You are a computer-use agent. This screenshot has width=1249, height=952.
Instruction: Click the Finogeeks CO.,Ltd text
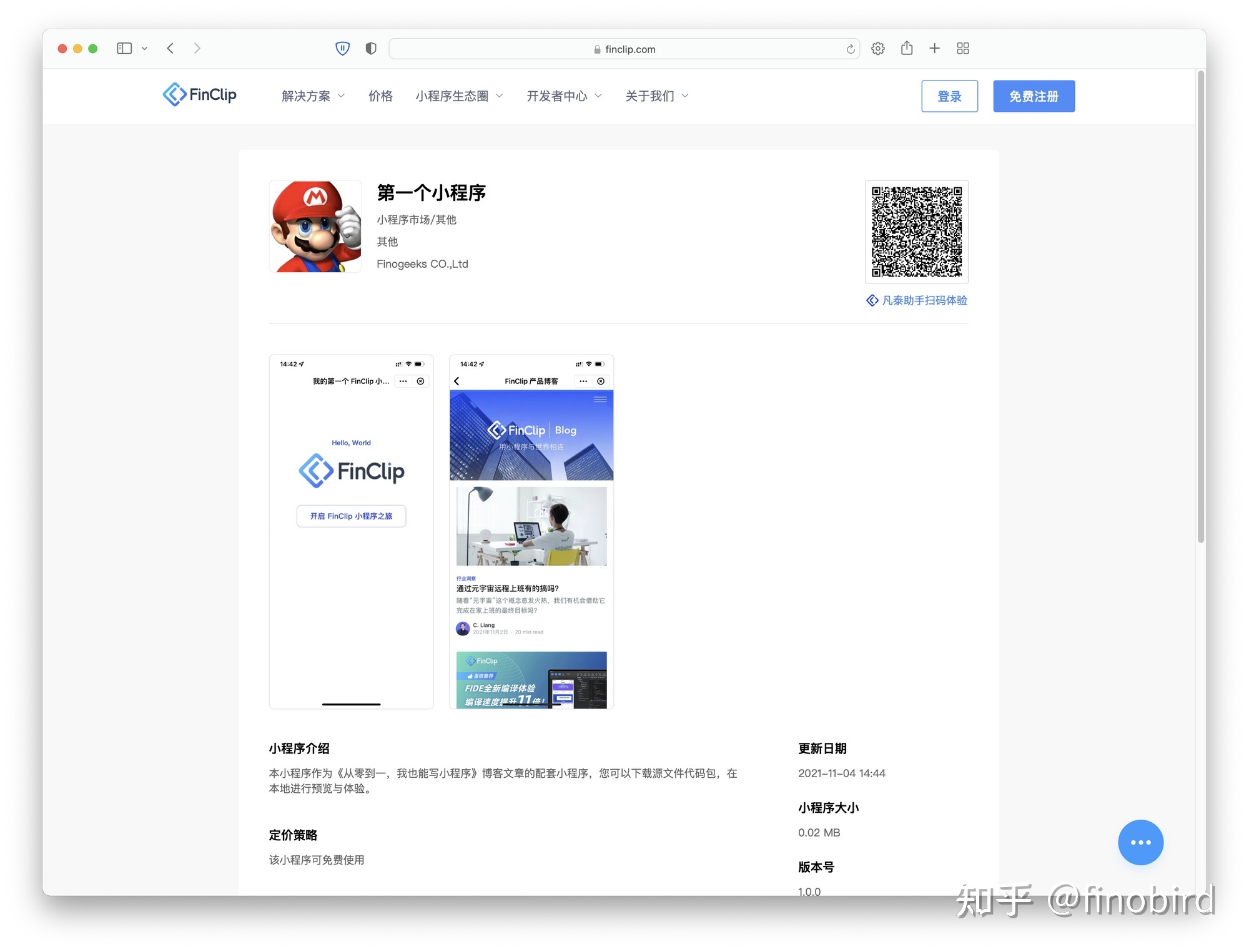(422, 264)
